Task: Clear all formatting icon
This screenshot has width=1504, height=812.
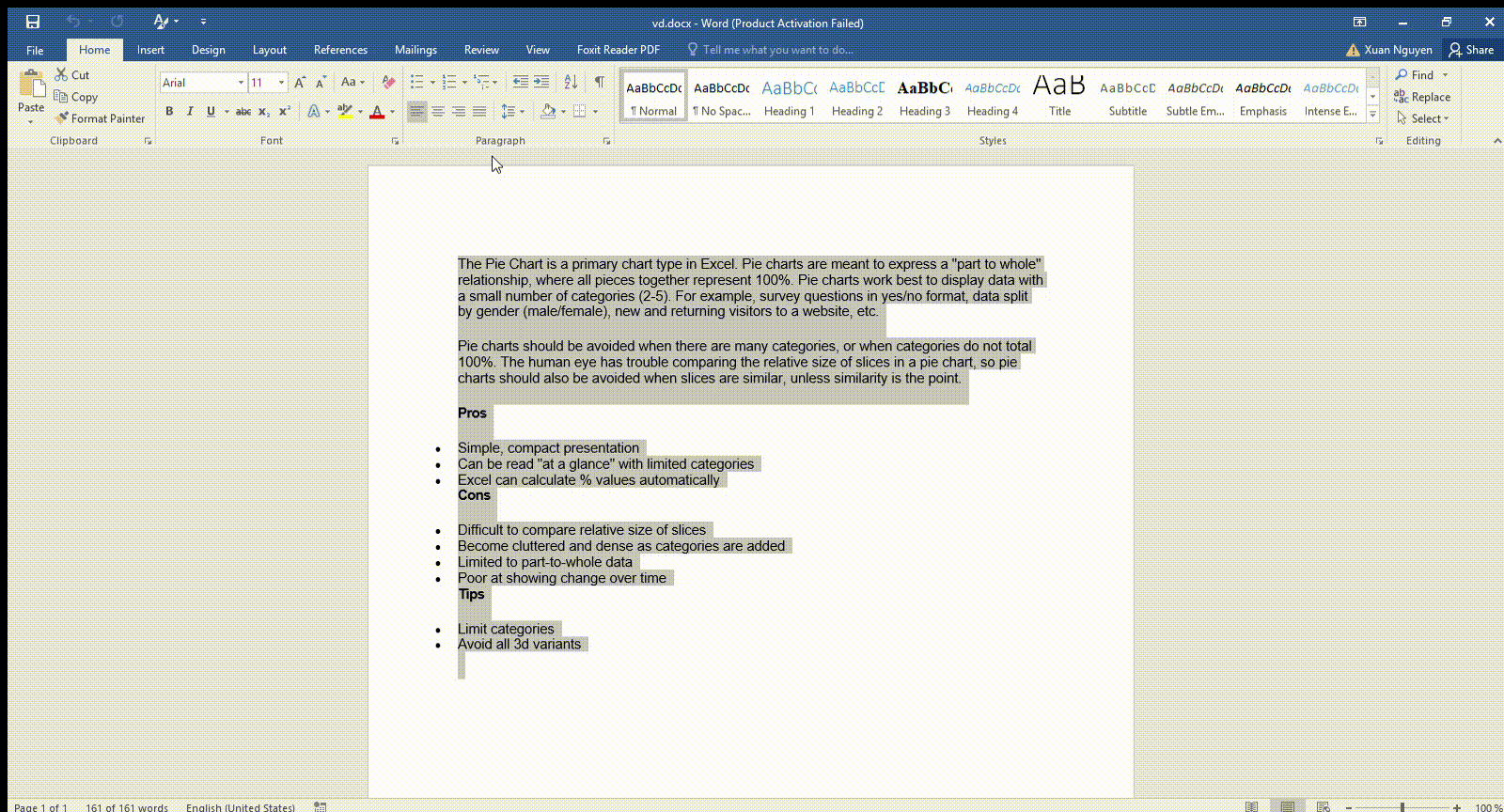Action: pos(388,83)
